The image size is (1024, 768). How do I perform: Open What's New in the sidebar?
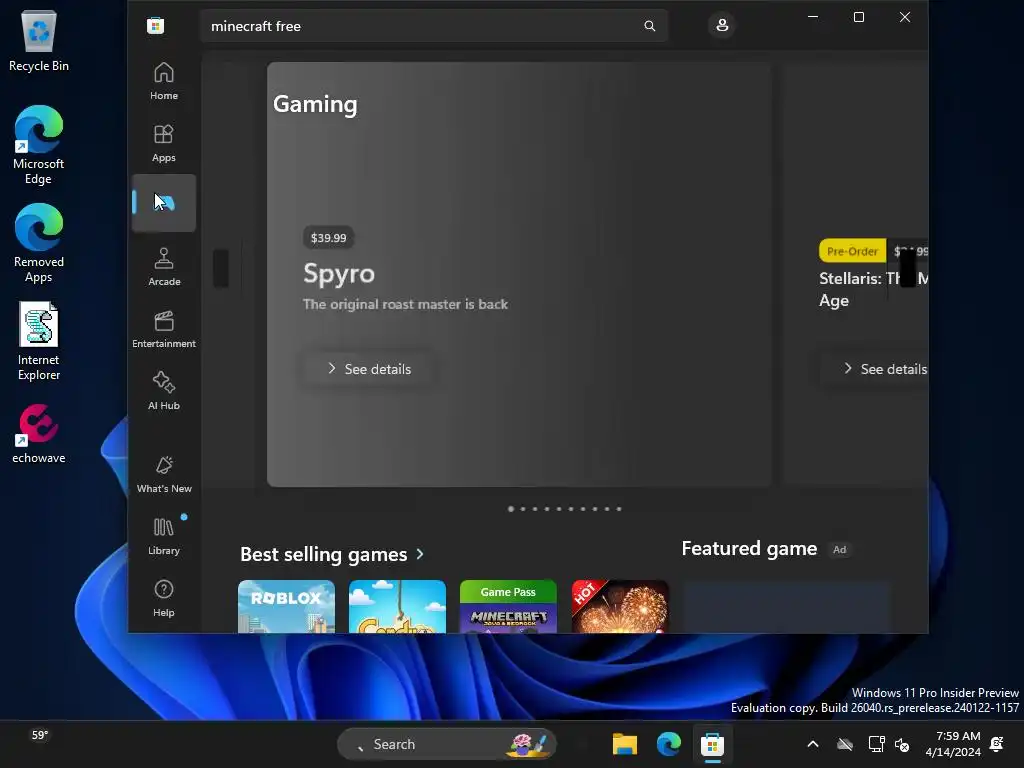pos(163,474)
